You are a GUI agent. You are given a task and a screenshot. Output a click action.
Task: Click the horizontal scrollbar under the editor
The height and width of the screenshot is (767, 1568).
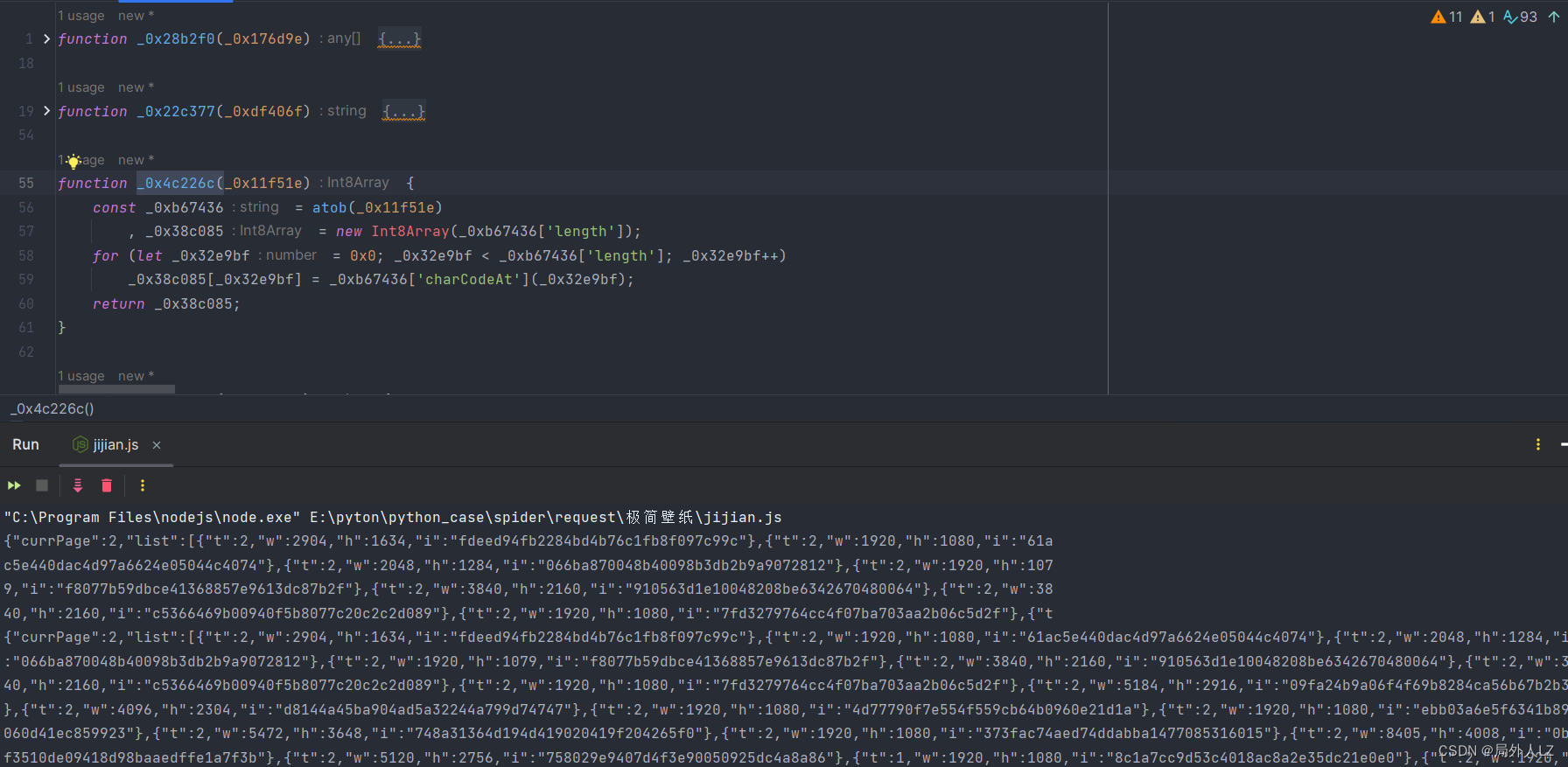point(116,389)
